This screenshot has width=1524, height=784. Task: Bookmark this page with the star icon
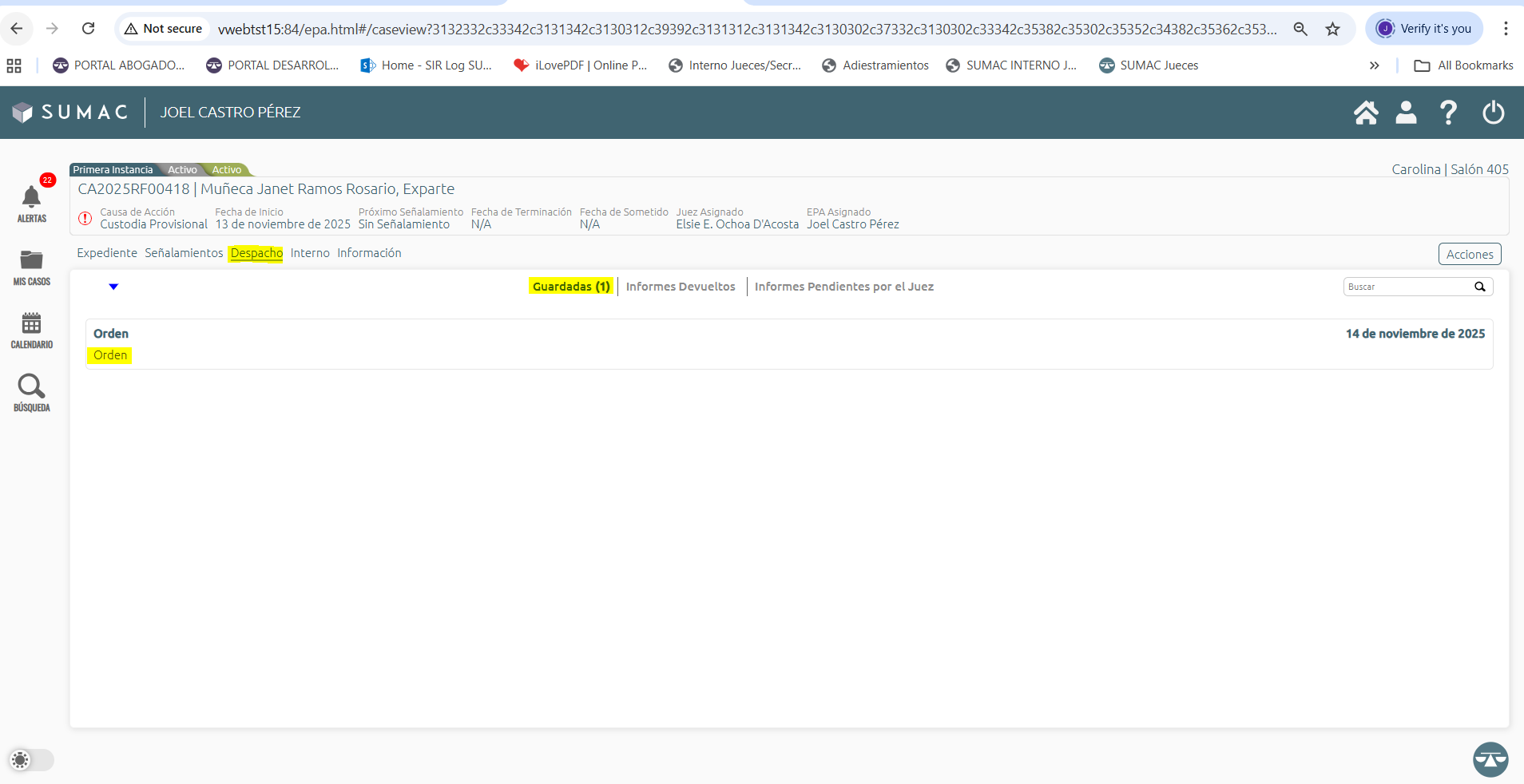click(x=1332, y=29)
